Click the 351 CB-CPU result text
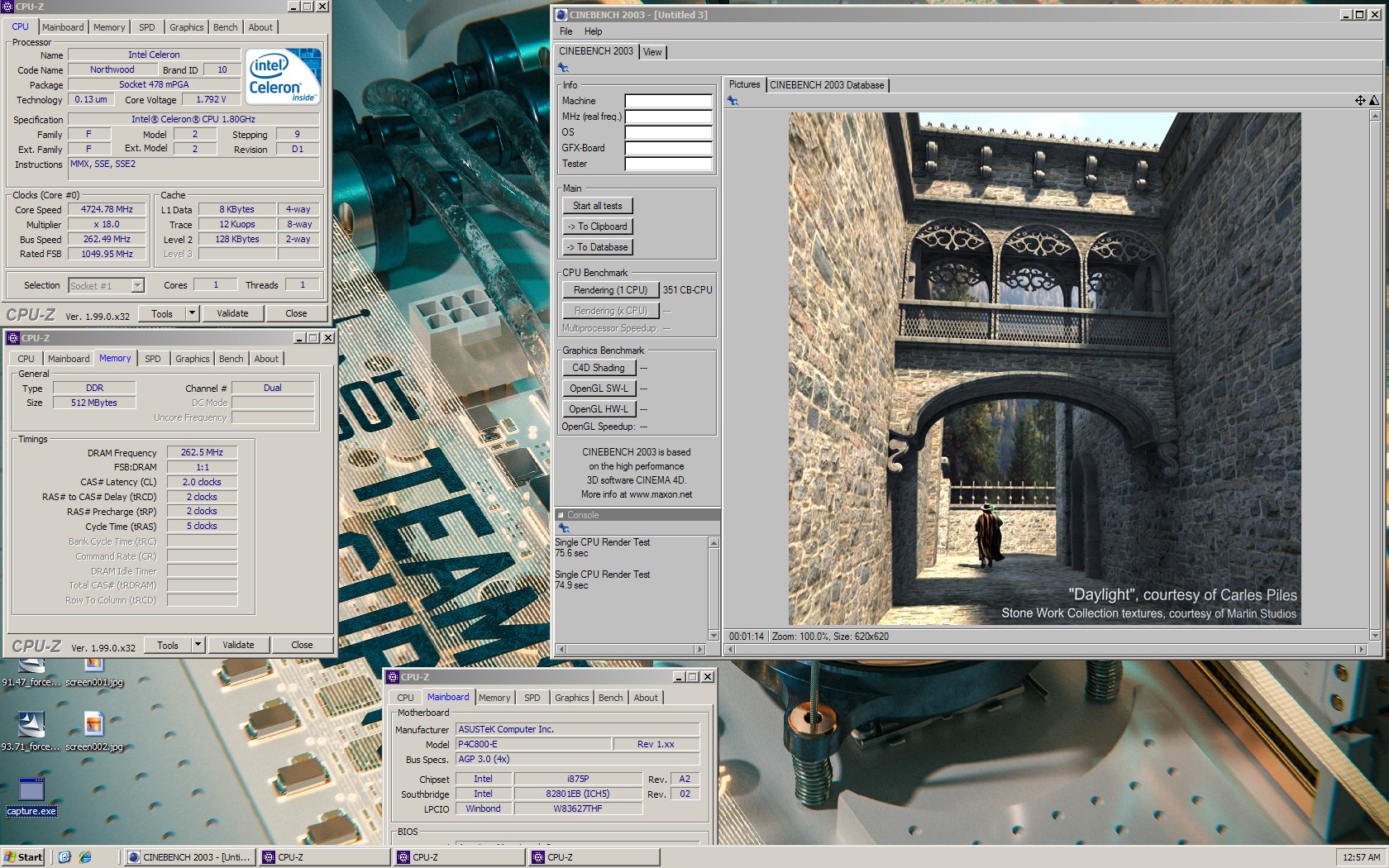1389x868 pixels. (687, 290)
